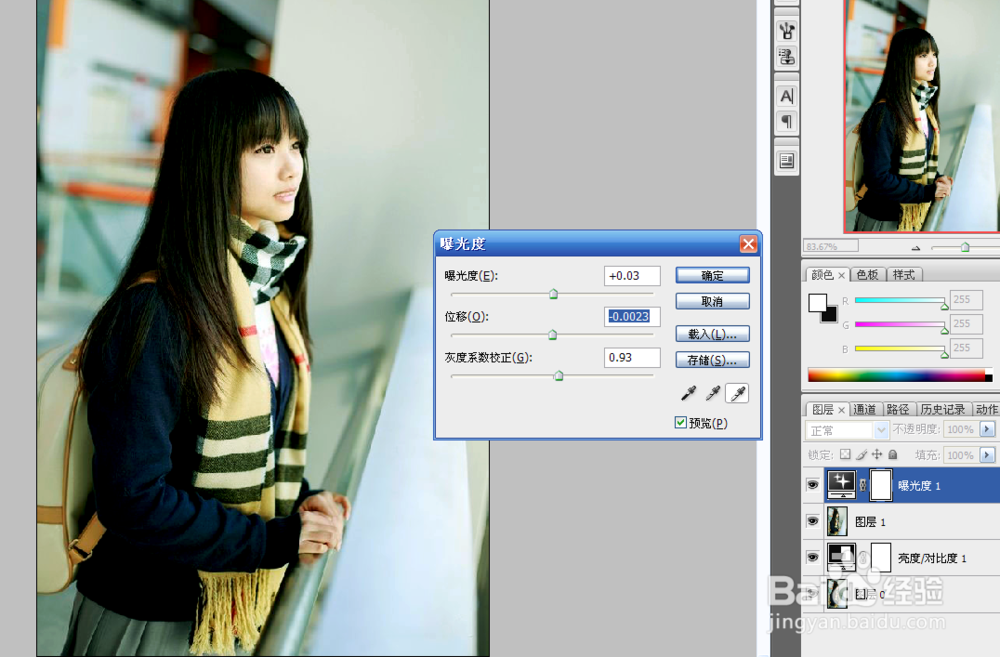
Task: Click the lock transparent pixels icon
Action: (x=845, y=454)
